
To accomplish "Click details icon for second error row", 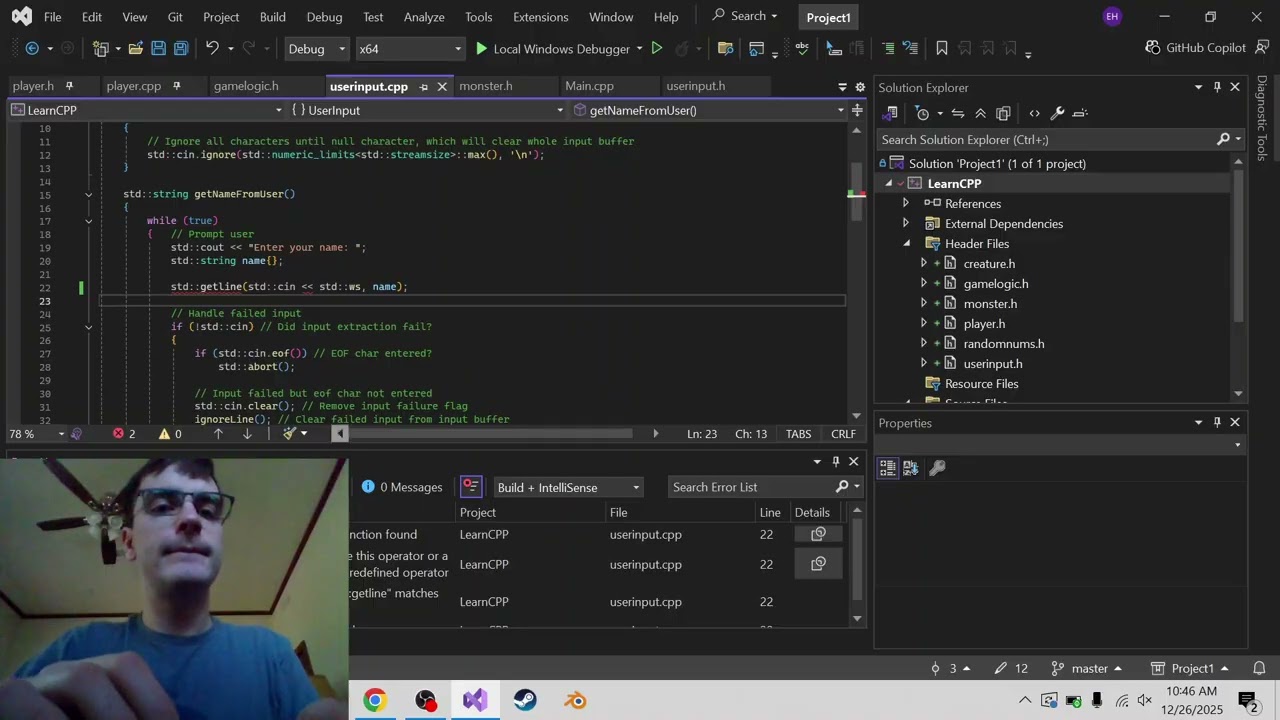I will (x=818, y=564).
